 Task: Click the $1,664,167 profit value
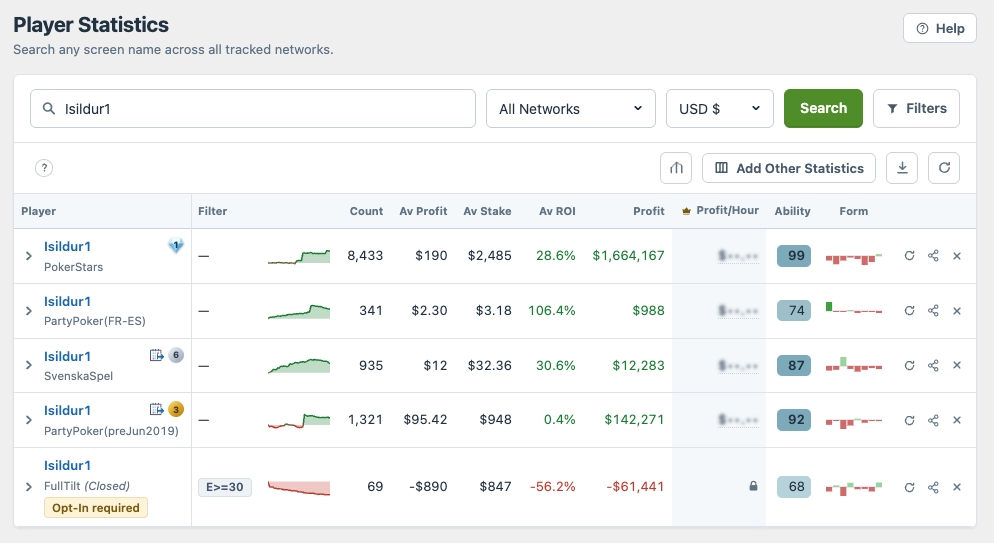(x=628, y=255)
